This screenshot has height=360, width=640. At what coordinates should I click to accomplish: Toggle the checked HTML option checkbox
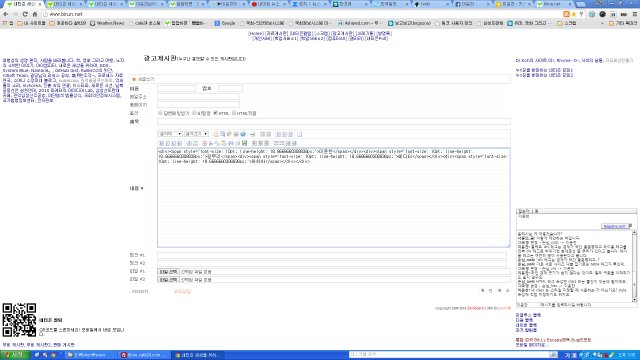tap(216, 113)
